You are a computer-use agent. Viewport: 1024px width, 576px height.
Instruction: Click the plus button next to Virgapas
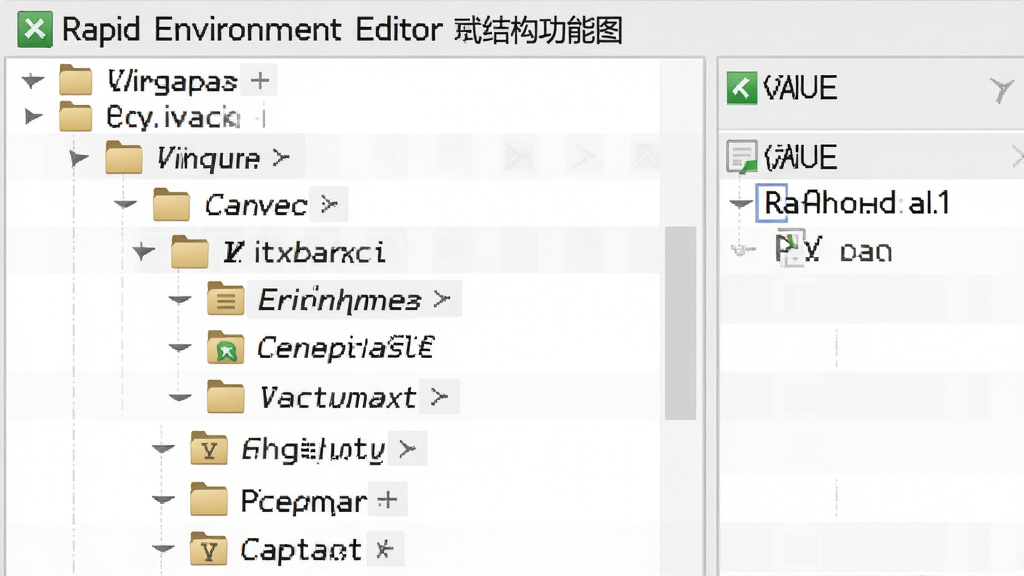pos(260,80)
